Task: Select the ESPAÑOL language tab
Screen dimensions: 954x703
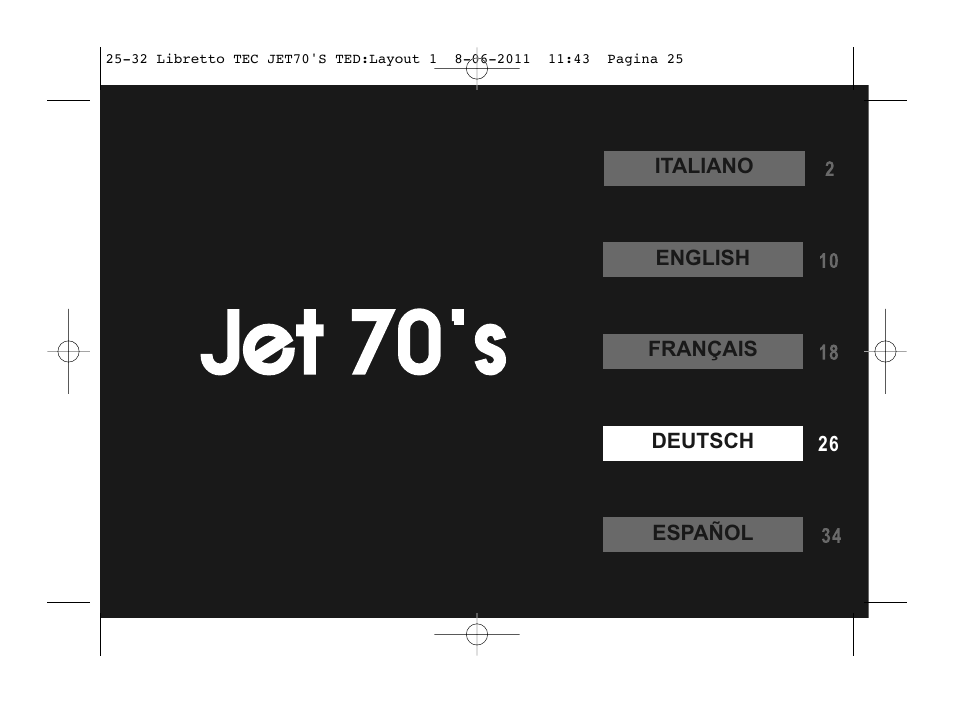Action: coord(703,534)
